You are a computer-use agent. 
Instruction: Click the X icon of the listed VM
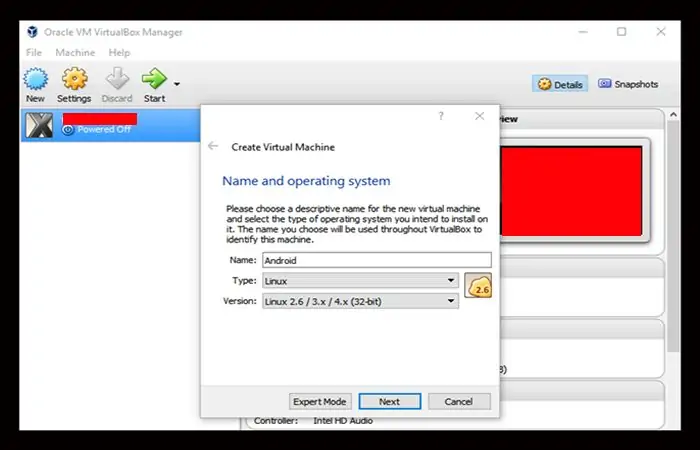point(39,125)
